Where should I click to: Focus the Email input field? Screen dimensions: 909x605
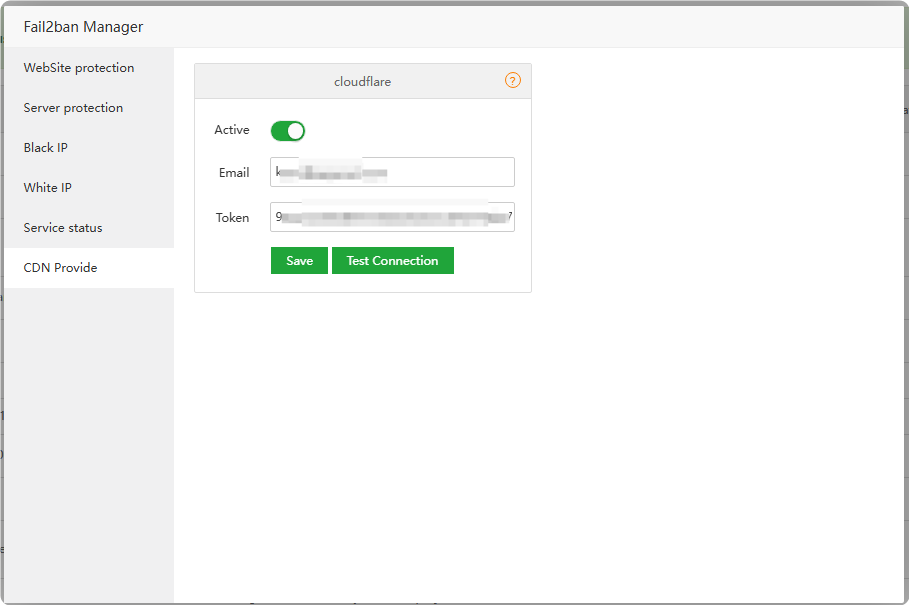(392, 172)
